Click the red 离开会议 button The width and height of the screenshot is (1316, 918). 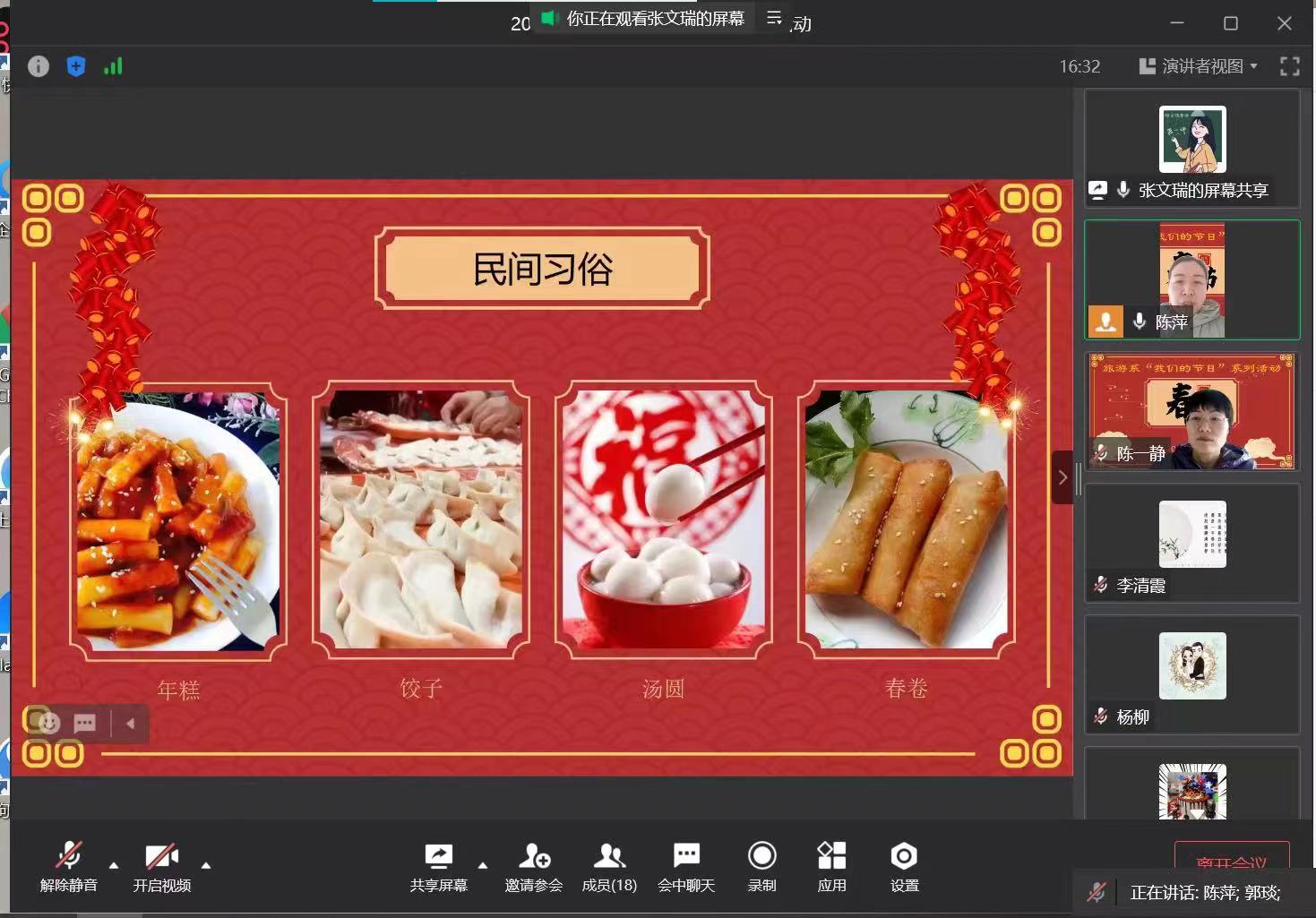point(1231,858)
